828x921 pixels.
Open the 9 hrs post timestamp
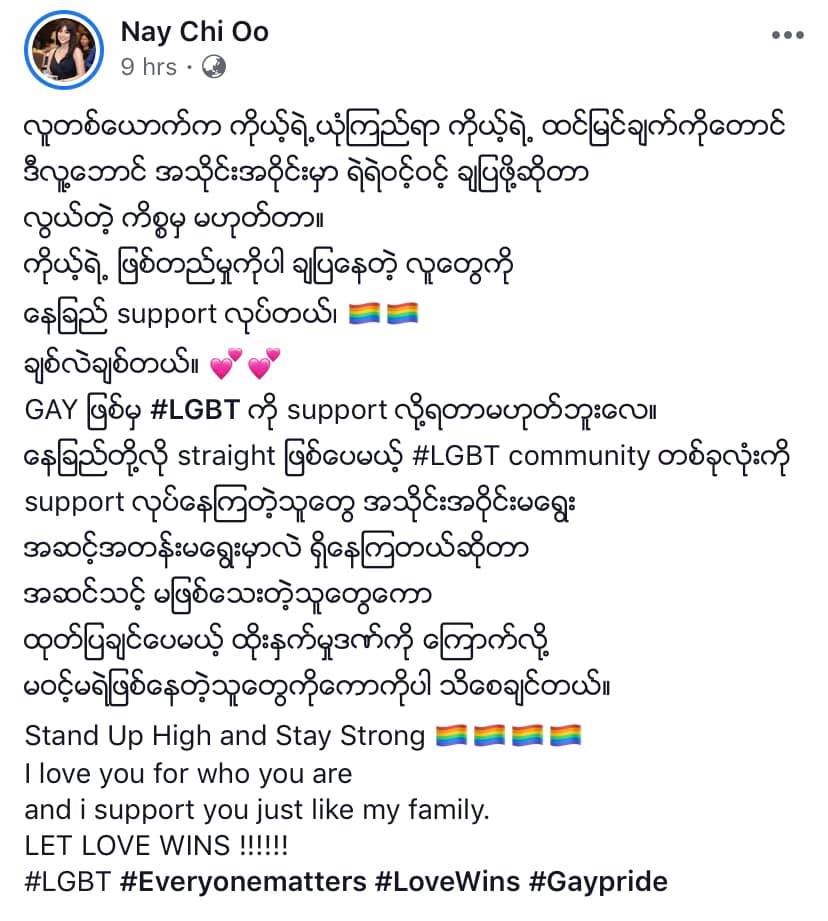tap(149, 67)
